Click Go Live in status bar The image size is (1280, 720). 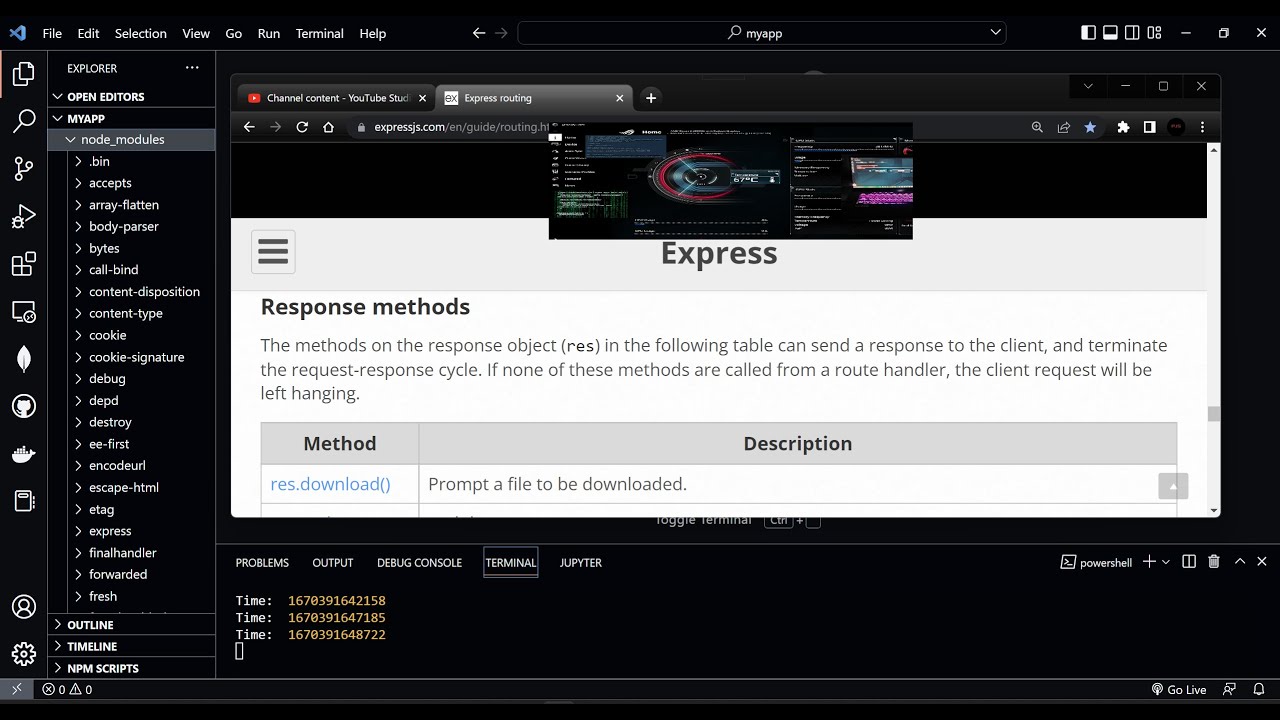(x=1179, y=689)
